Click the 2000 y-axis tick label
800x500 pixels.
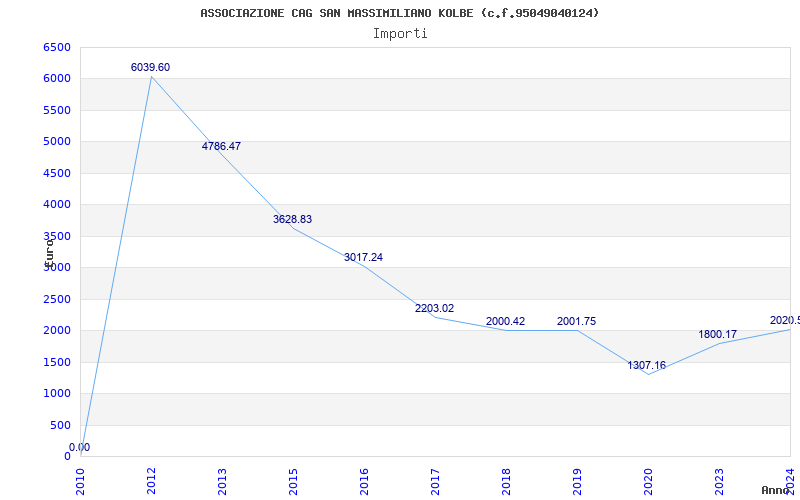57,331
